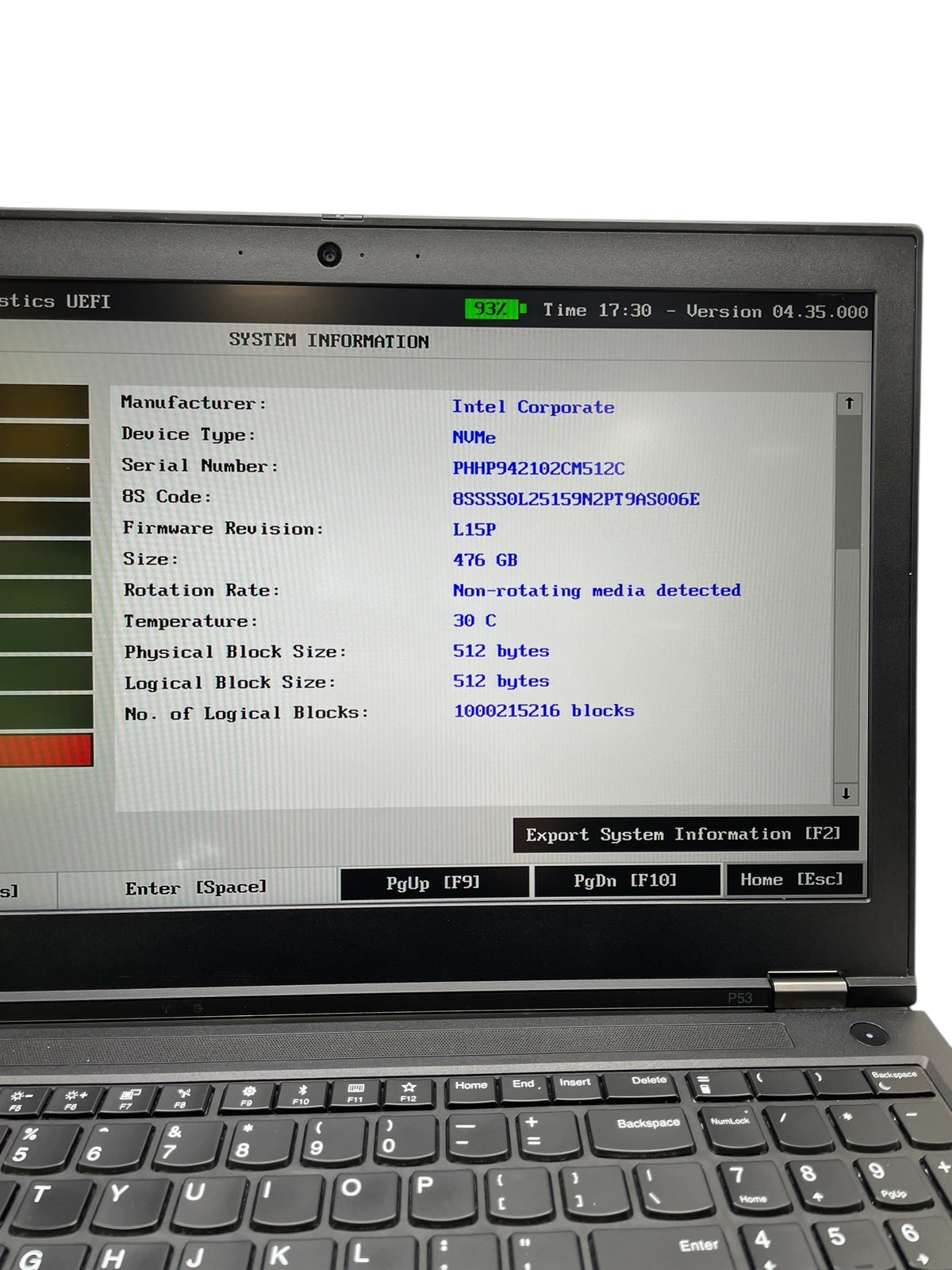This screenshot has width=952, height=1270.
Task: Click the Logical Block Size label
Action: coord(230,683)
